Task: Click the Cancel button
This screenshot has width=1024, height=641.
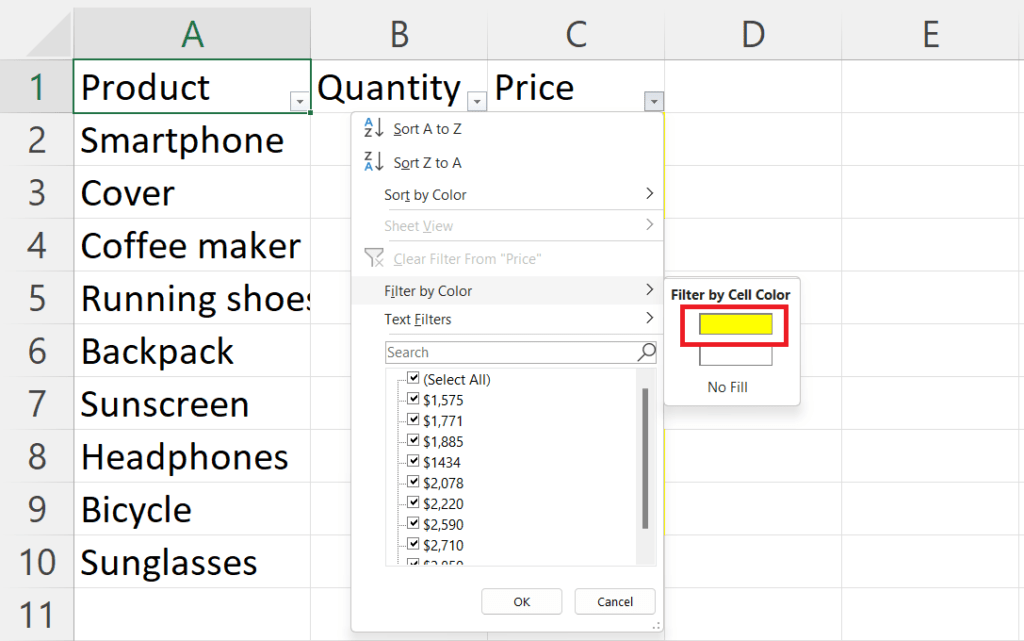Action: coord(614,601)
